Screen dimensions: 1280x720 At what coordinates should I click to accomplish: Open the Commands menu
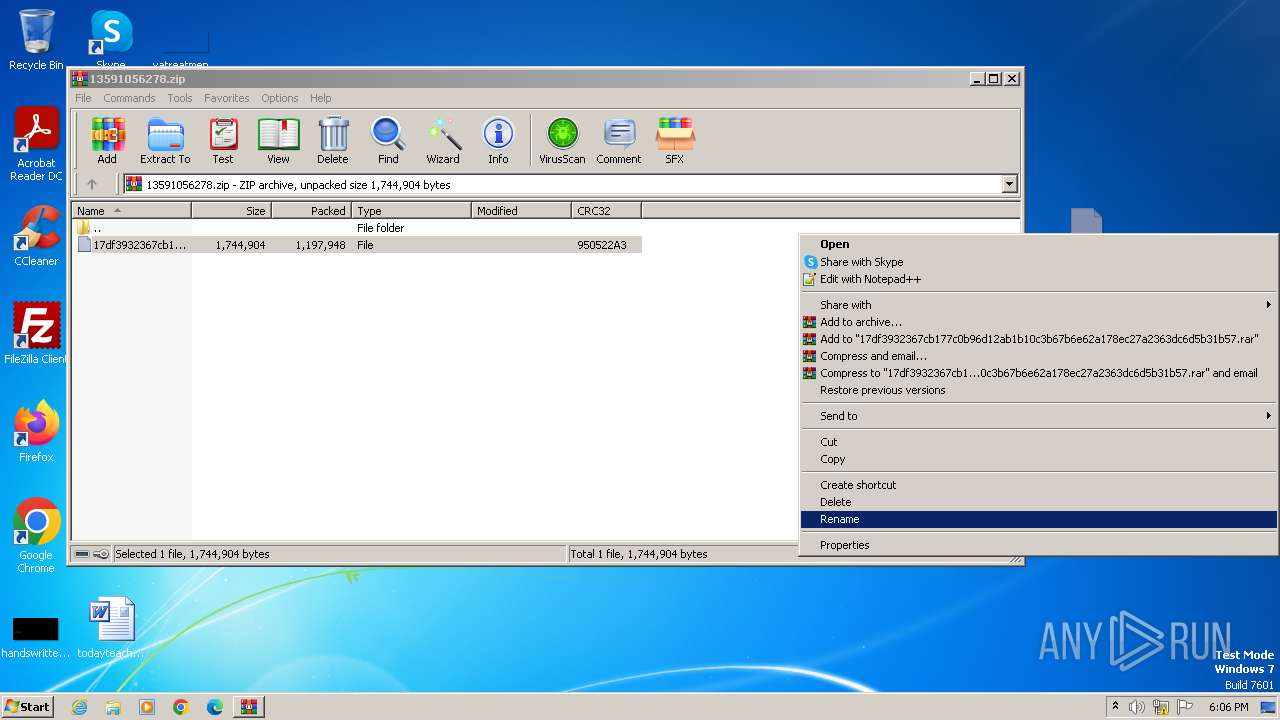point(129,98)
